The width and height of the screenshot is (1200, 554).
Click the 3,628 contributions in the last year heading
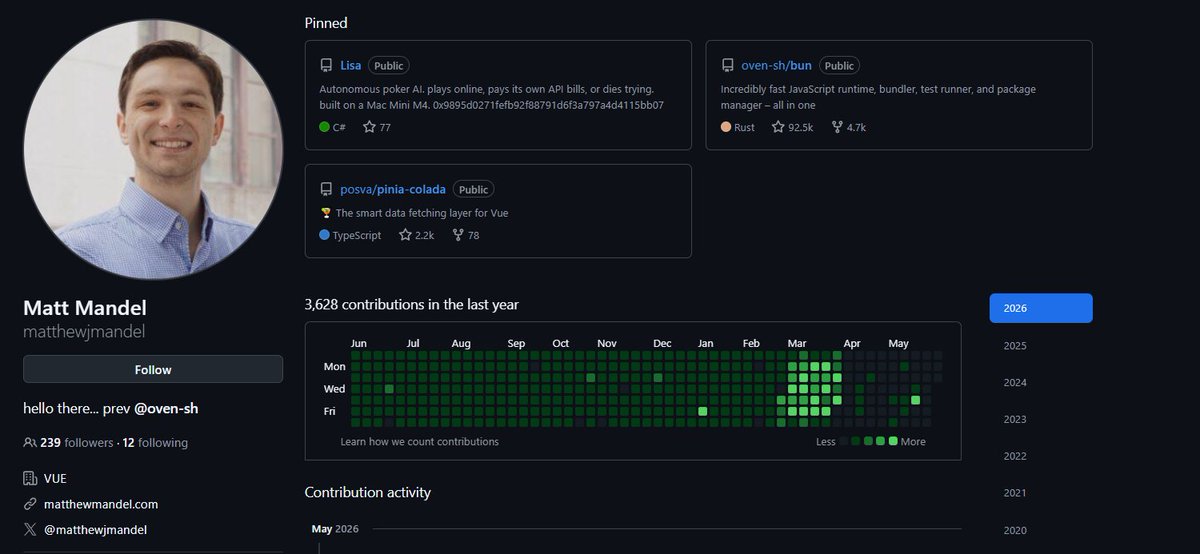pos(412,304)
